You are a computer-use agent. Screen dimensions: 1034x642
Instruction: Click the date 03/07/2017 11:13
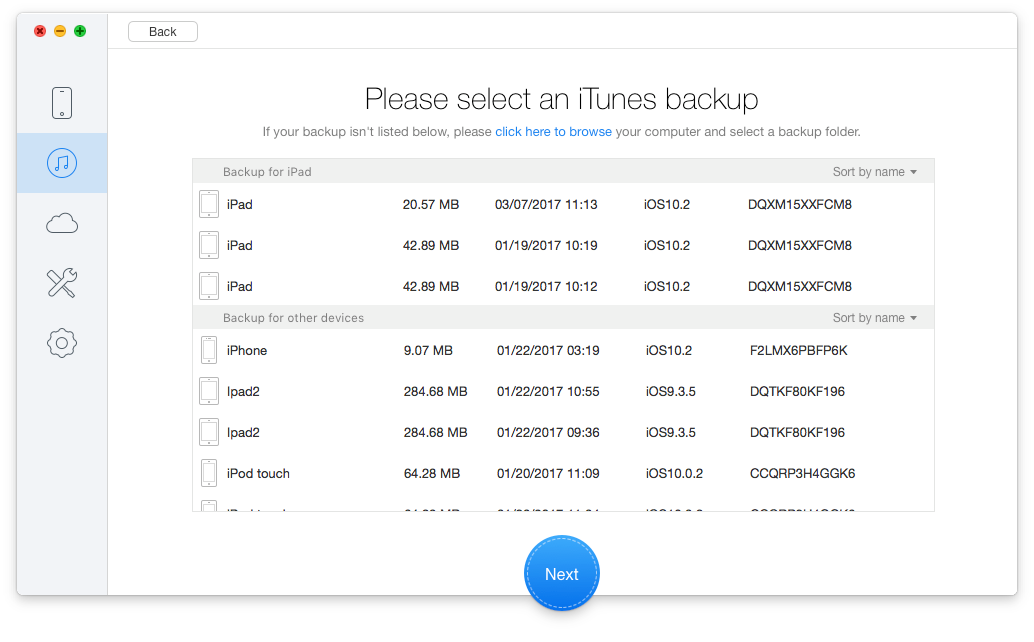(x=546, y=204)
